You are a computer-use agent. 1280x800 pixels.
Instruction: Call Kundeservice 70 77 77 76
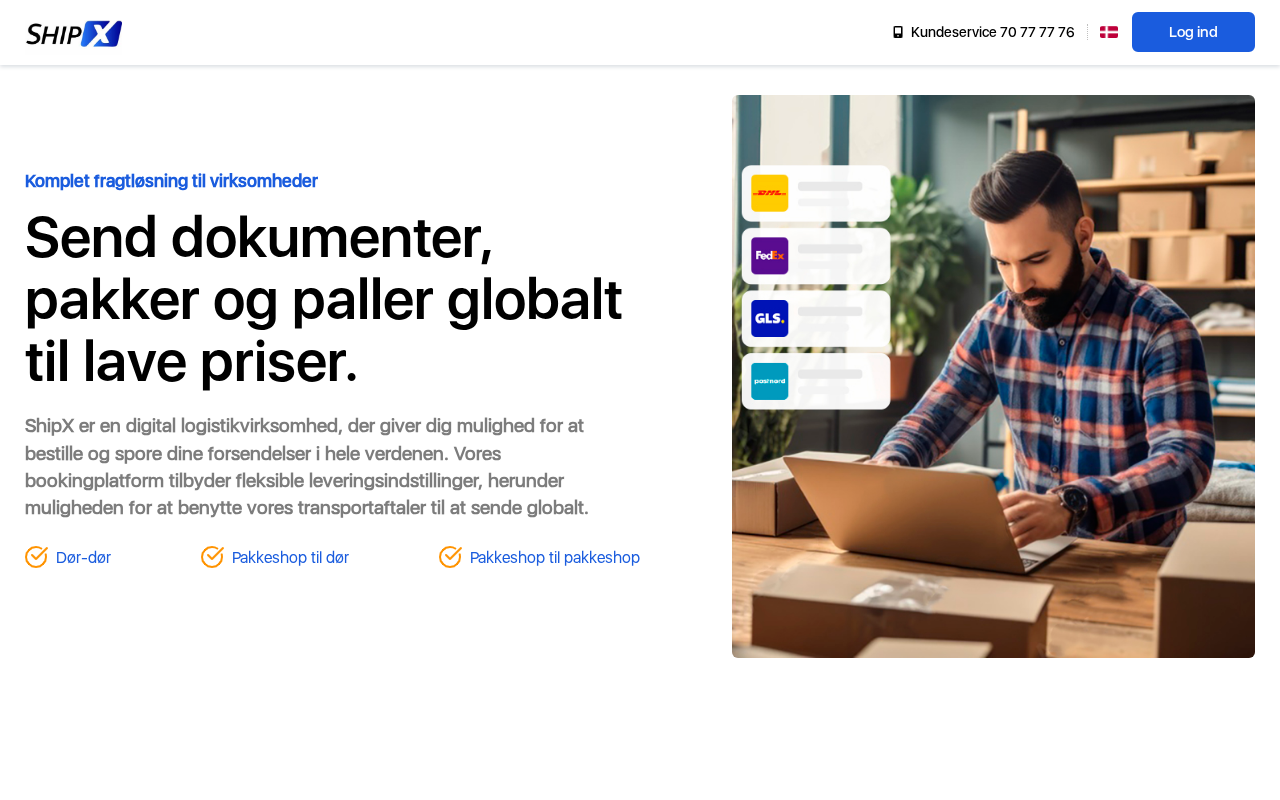click(992, 32)
